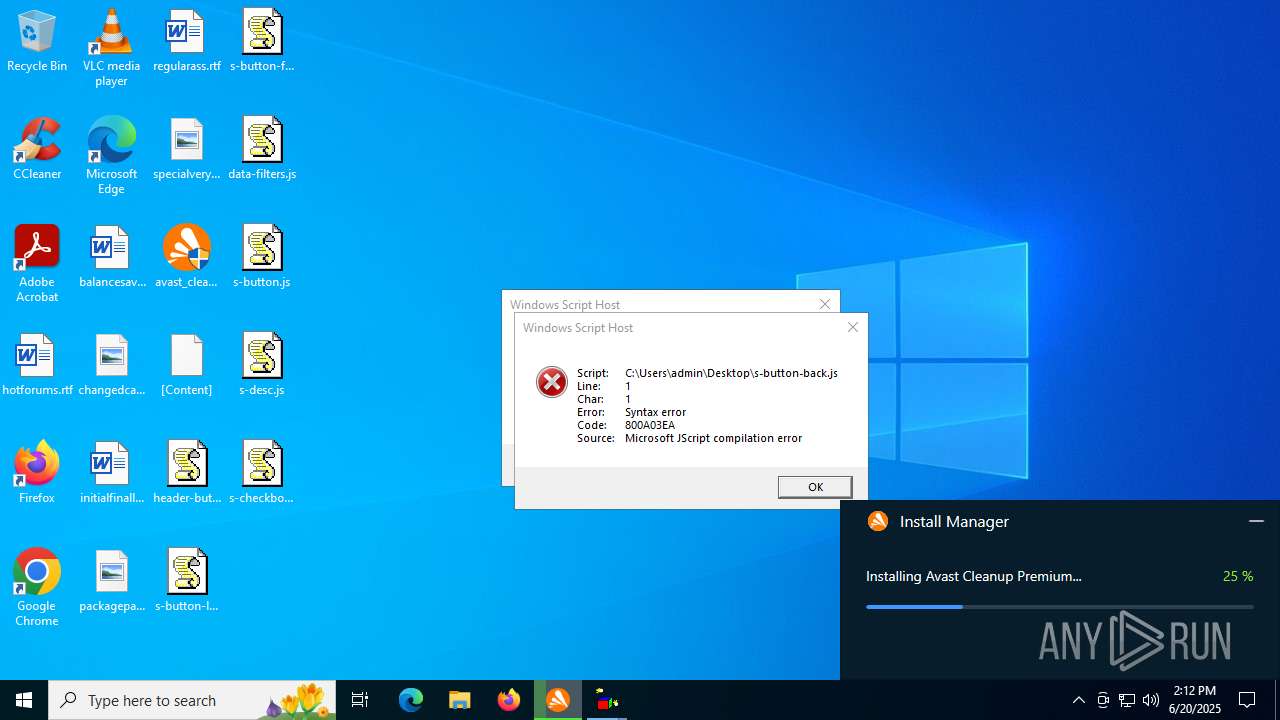The height and width of the screenshot is (720, 1280).
Task: Open Task View from taskbar
Action: [x=360, y=700]
